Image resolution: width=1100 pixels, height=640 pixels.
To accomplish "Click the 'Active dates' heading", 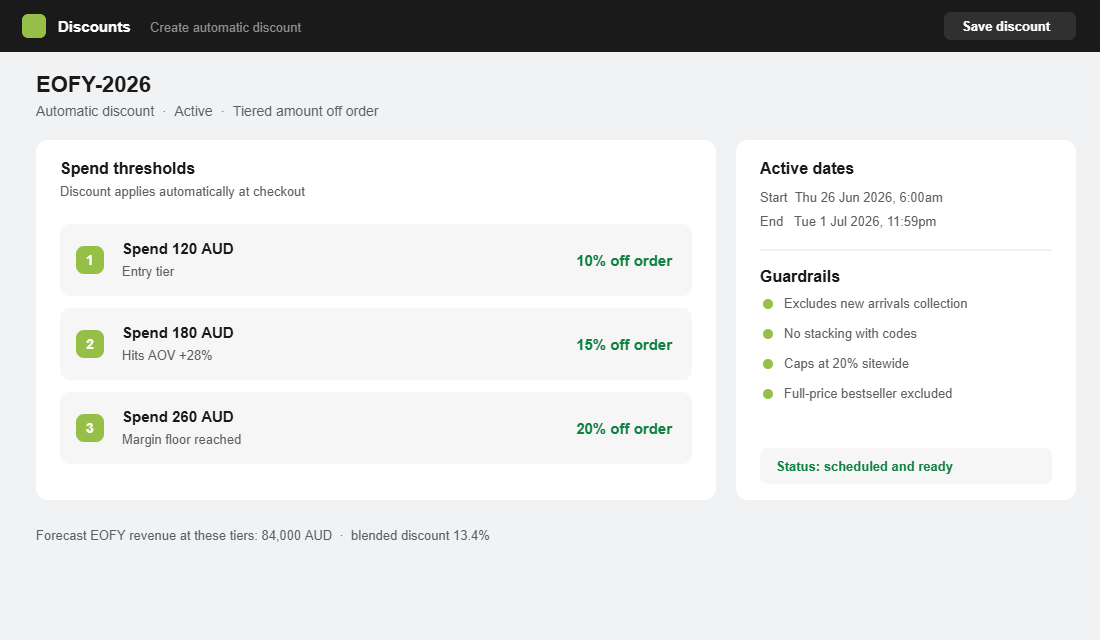I will click(x=807, y=168).
